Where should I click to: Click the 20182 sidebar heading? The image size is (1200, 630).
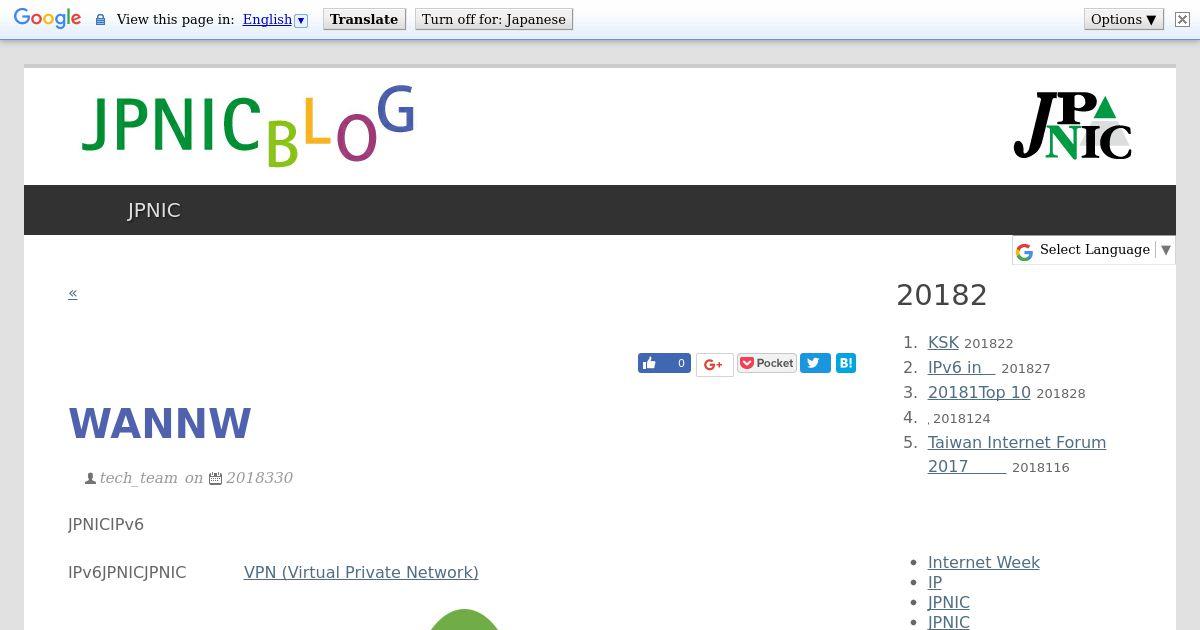(942, 295)
